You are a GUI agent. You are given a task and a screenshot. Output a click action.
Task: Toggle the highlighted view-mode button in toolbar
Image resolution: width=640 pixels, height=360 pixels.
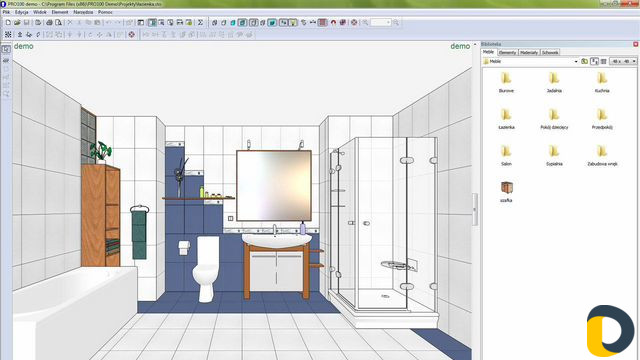(x=152, y=23)
